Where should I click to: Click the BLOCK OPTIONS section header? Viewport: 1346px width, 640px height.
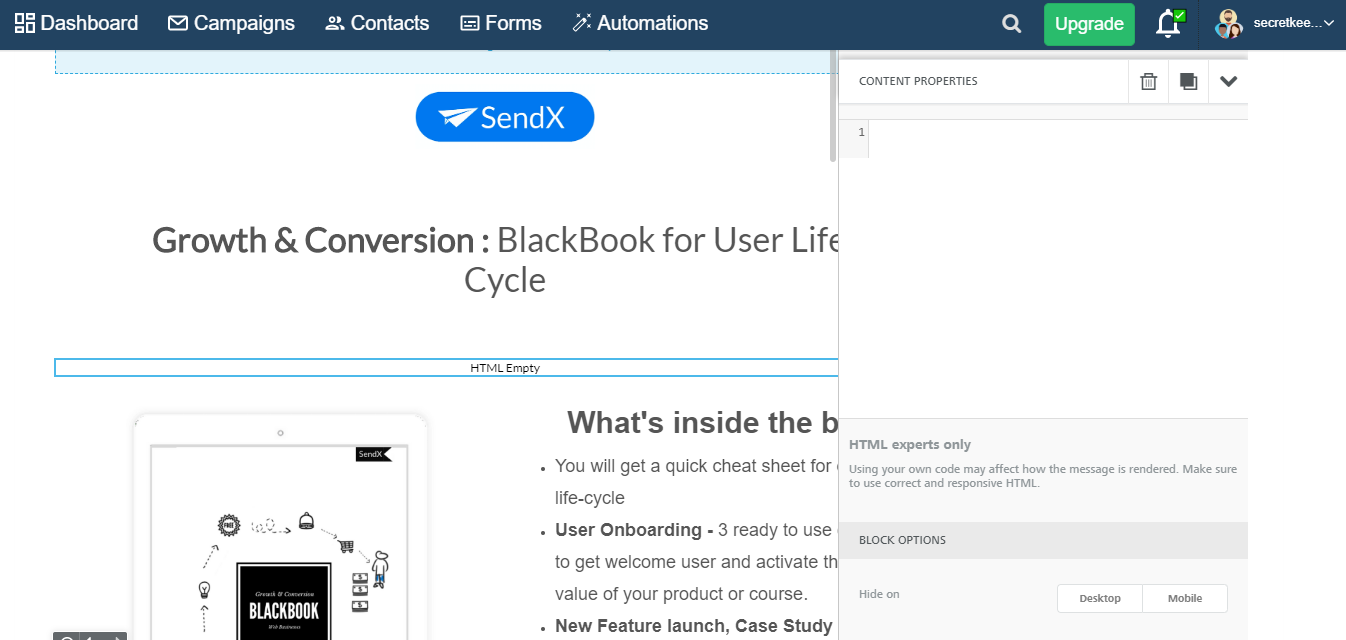pyautogui.click(x=1043, y=540)
